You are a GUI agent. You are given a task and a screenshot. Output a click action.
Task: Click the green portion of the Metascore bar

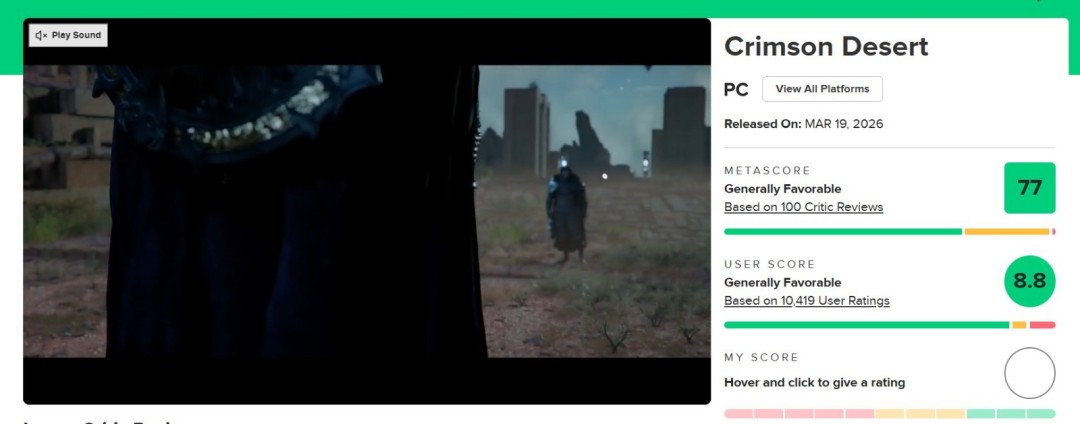coord(843,232)
